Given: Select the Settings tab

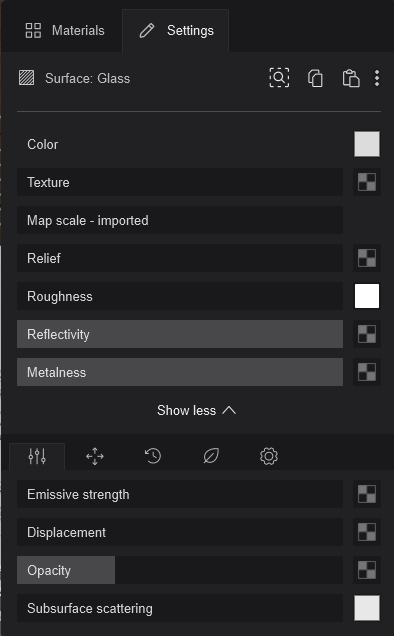Looking at the screenshot, I should tap(176, 31).
